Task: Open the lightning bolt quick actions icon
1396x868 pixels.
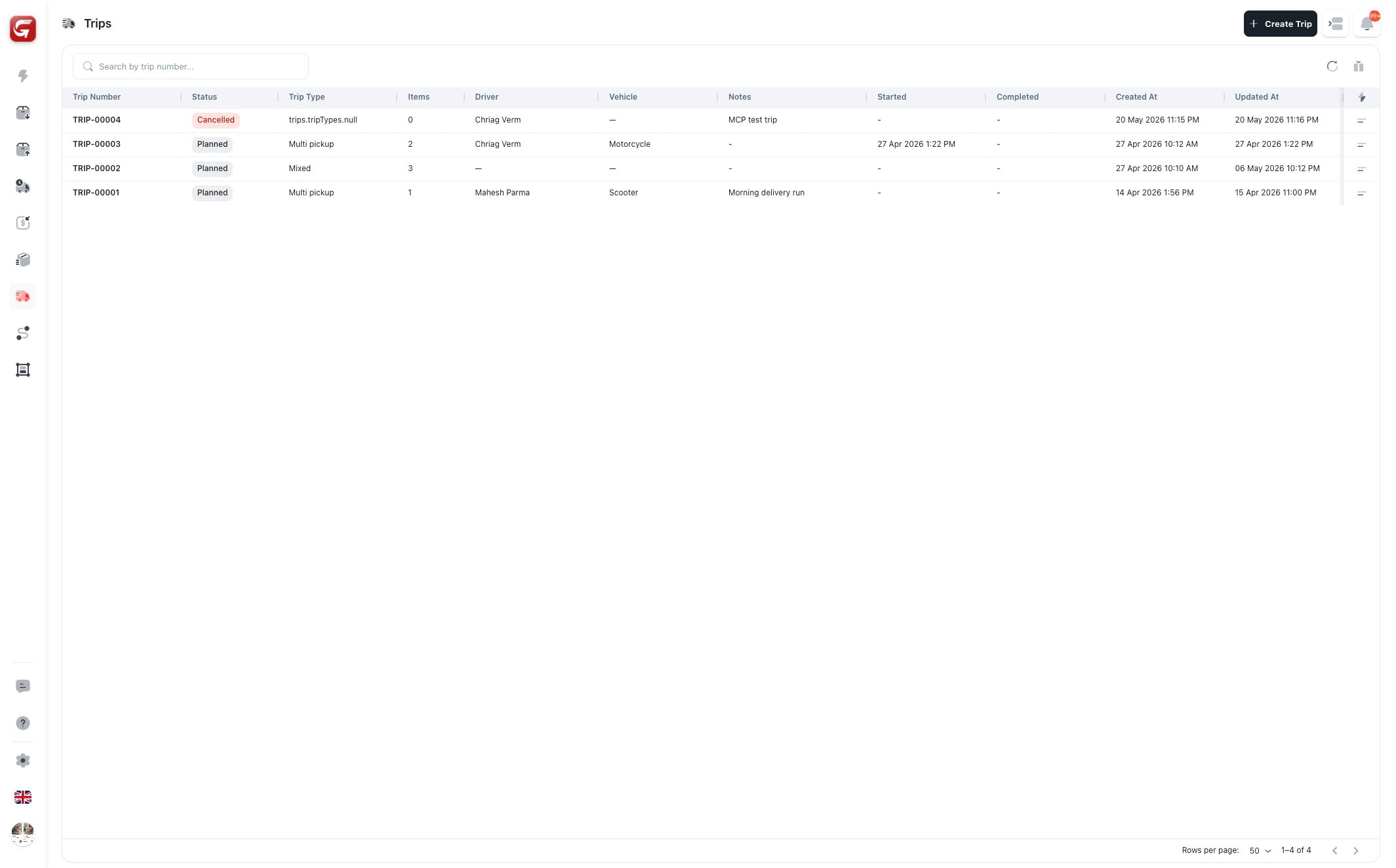Action: pos(23,76)
